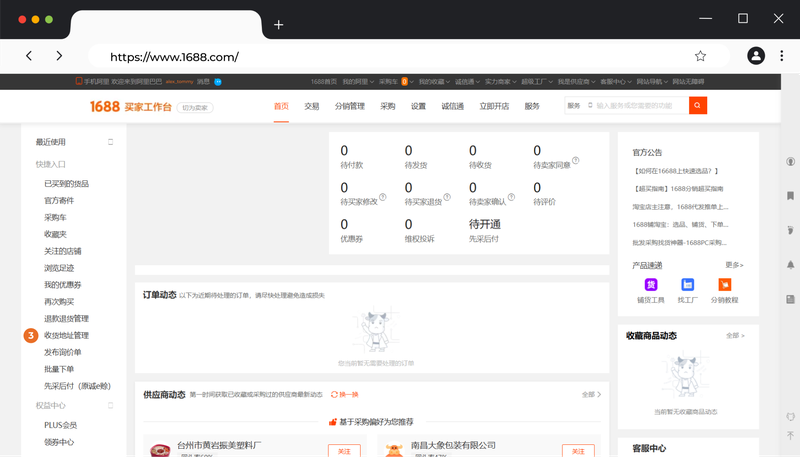
Task: Open a new browser tab
Action: pyautogui.click(x=279, y=24)
